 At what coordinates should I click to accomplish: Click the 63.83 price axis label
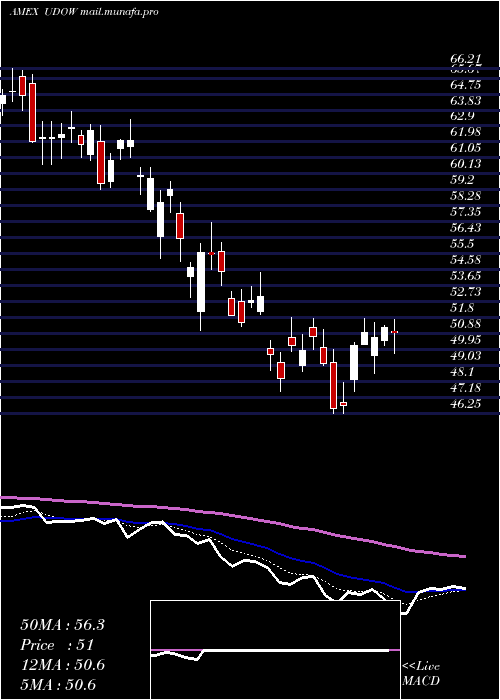coord(465,100)
